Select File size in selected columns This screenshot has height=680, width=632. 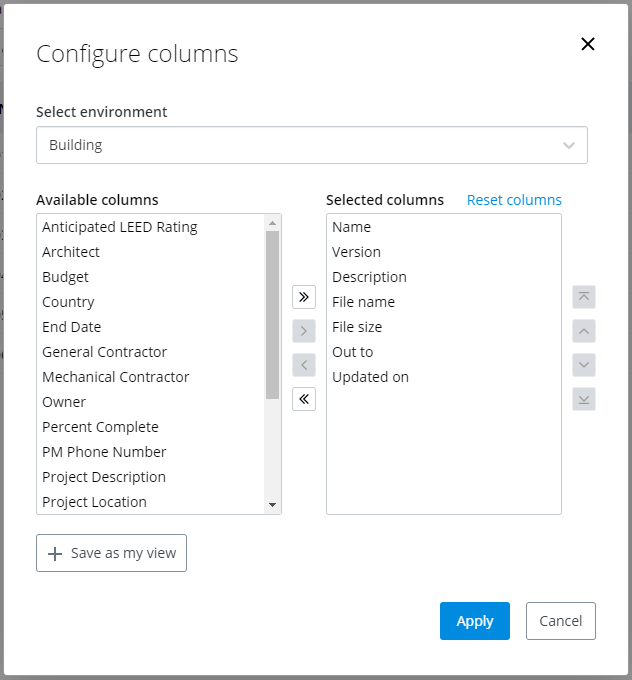(x=357, y=327)
